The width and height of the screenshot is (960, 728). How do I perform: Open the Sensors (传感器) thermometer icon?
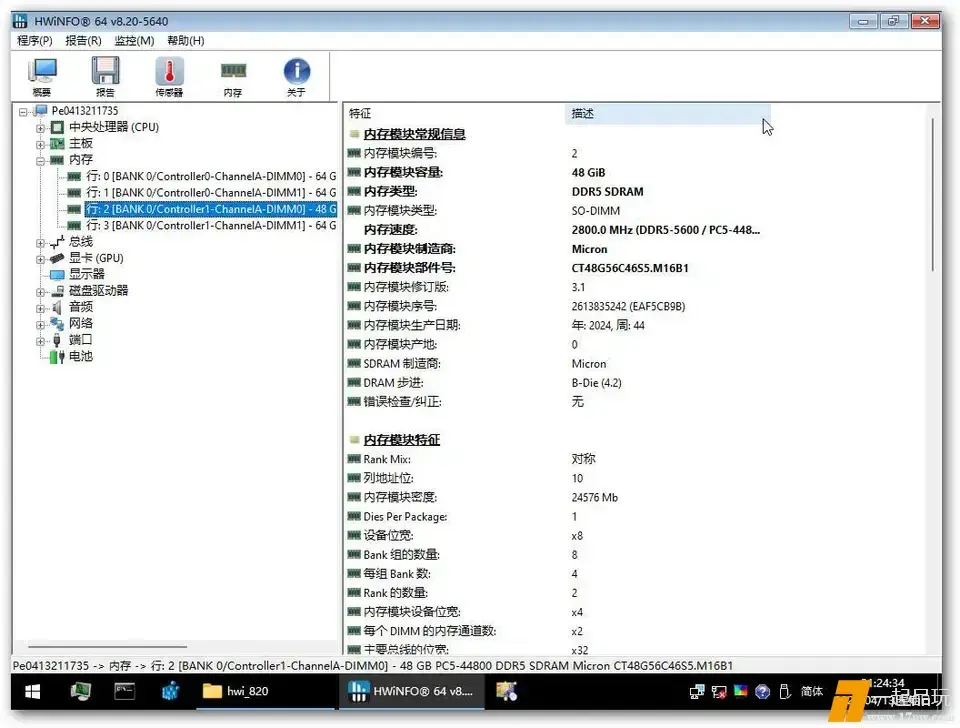pos(169,76)
